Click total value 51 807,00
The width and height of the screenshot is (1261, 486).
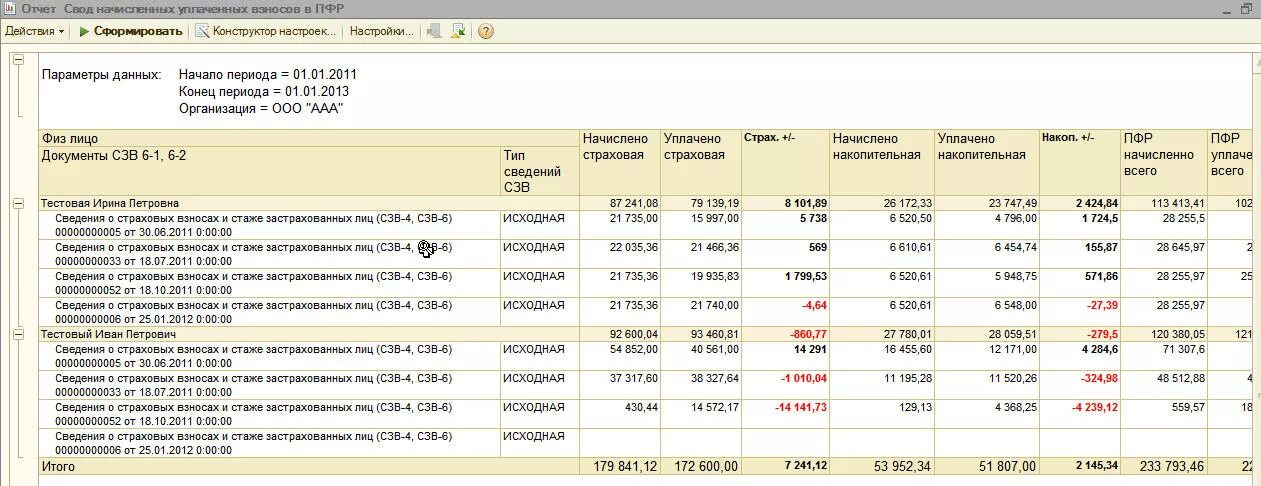(1008, 466)
